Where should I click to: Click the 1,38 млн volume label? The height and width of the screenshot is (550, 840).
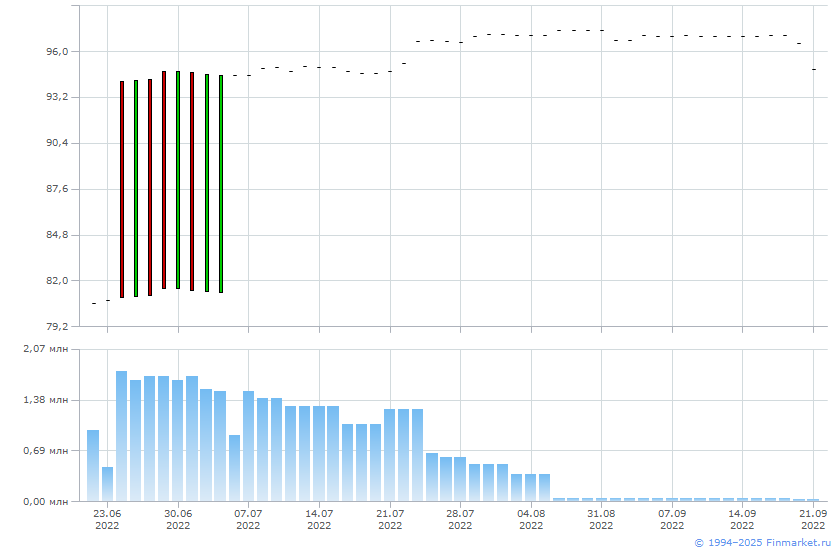pos(46,400)
